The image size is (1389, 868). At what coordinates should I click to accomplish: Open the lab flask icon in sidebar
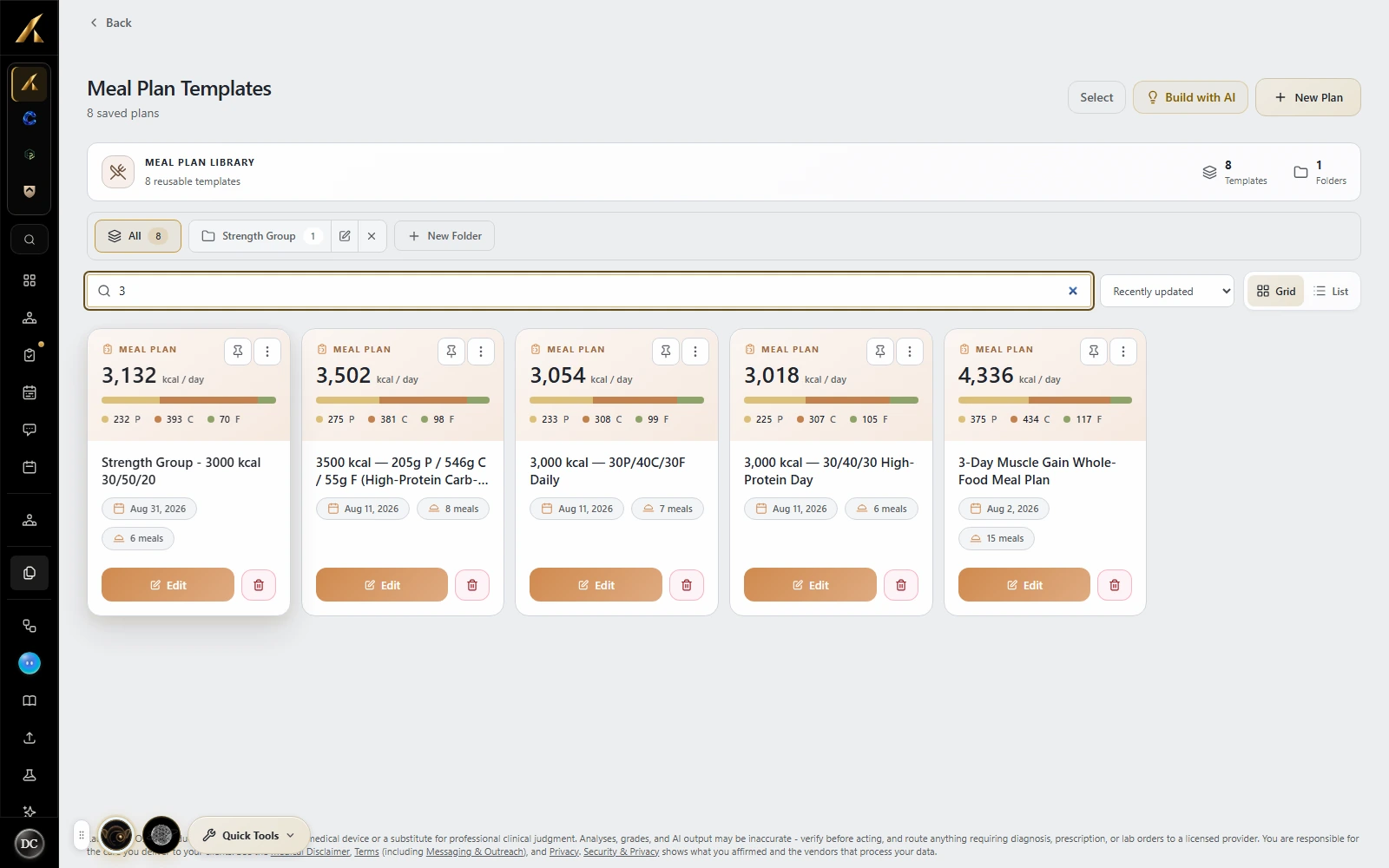(x=30, y=775)
